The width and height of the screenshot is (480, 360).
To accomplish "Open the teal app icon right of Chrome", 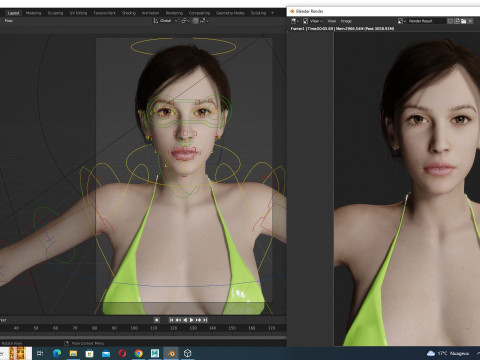I will [155, 353].
